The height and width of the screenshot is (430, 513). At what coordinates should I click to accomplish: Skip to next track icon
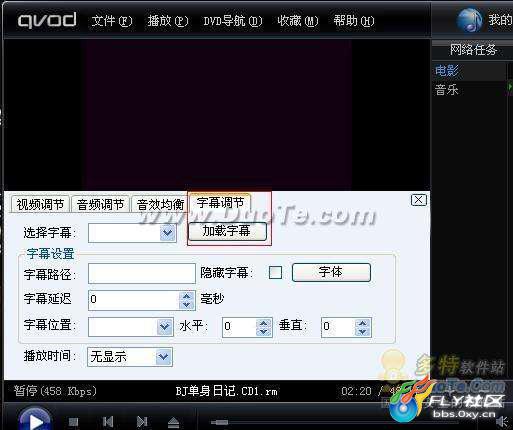pos(142,422)
